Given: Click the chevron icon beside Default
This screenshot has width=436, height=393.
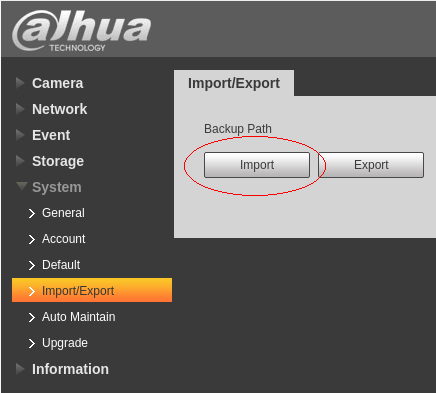Looking at the screenshot, I should tap(32, 265).
